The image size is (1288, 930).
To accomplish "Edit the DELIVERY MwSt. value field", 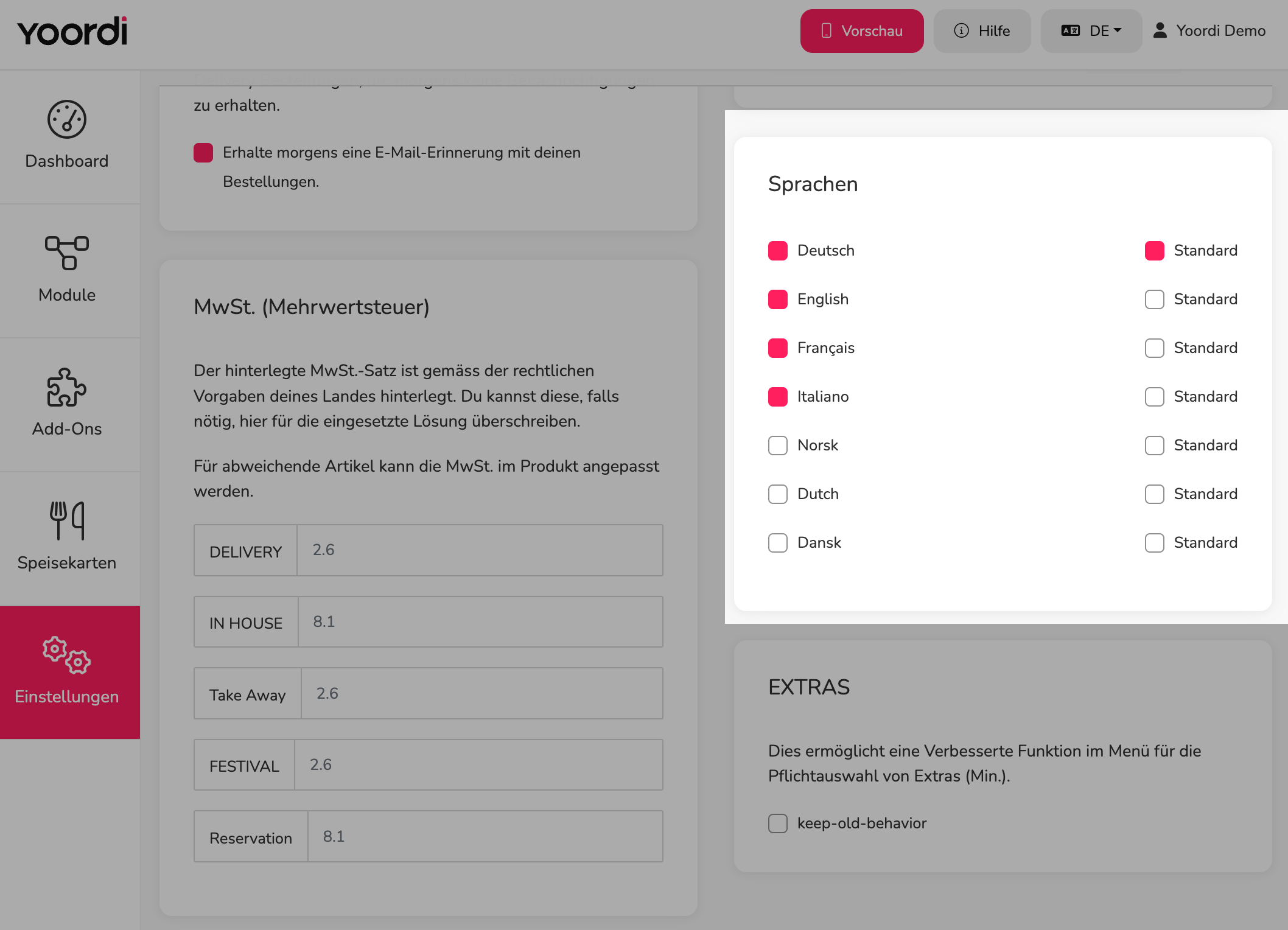I will click(x=480, y=550).
